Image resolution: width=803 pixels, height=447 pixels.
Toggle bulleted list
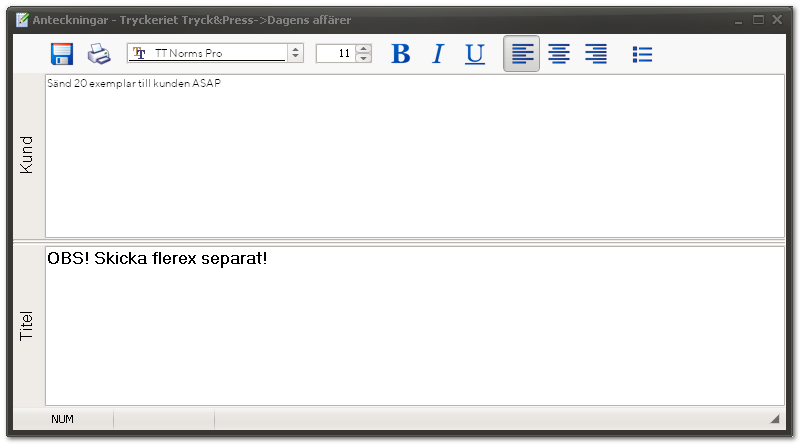pyautogui.click(x=642, y=54)
